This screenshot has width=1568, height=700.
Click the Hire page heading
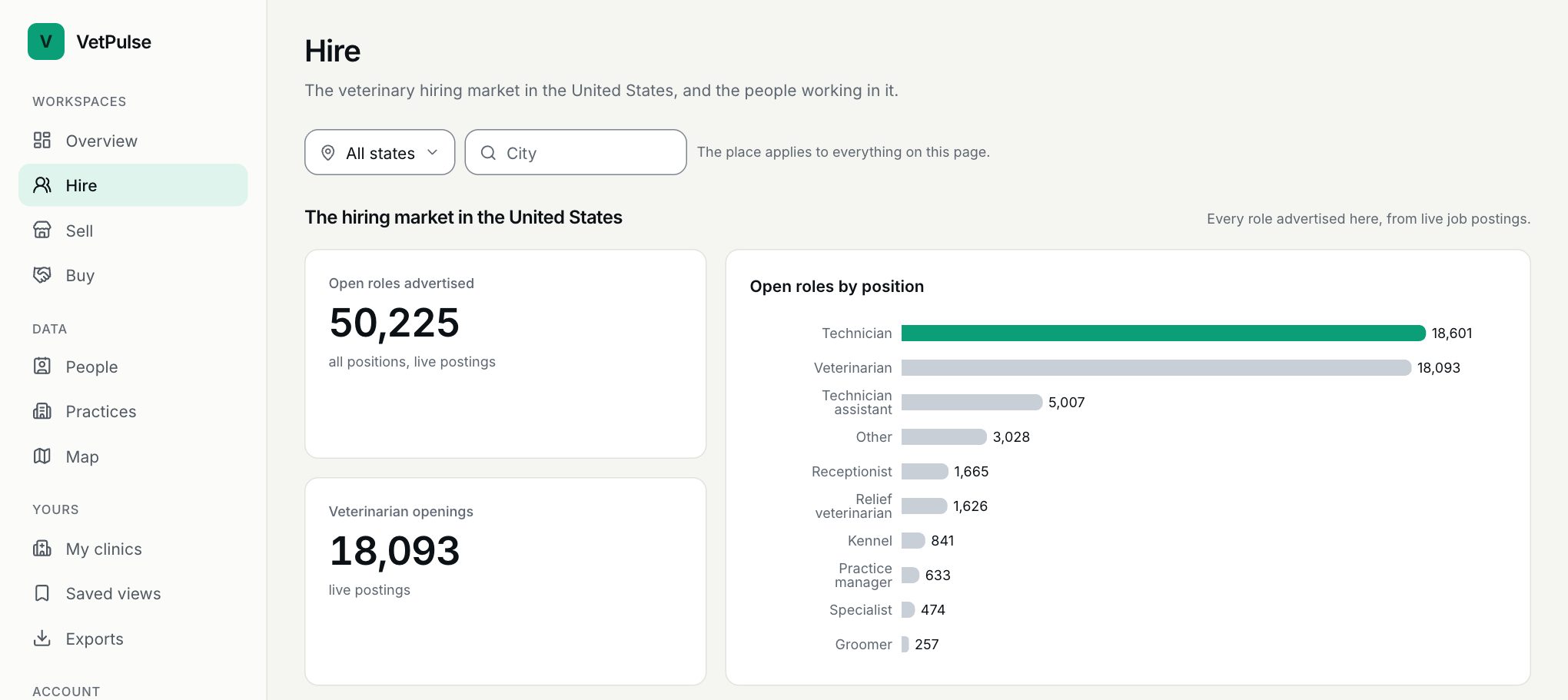coord(333,51)
